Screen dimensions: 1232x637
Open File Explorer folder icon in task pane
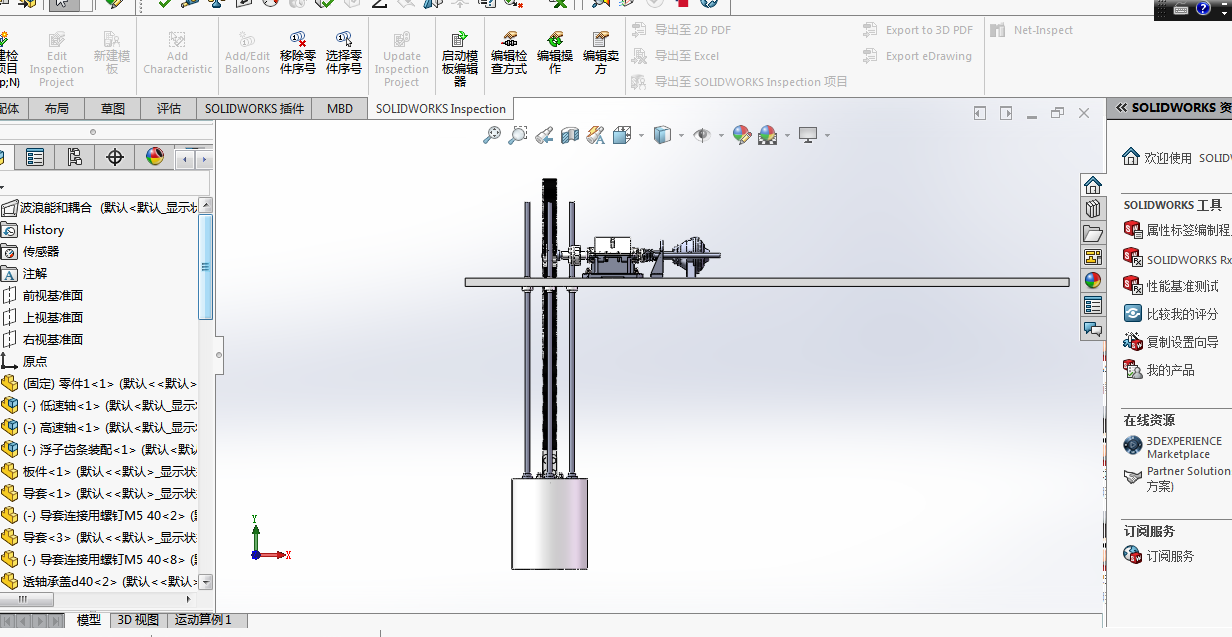[x=1093, y=233]
